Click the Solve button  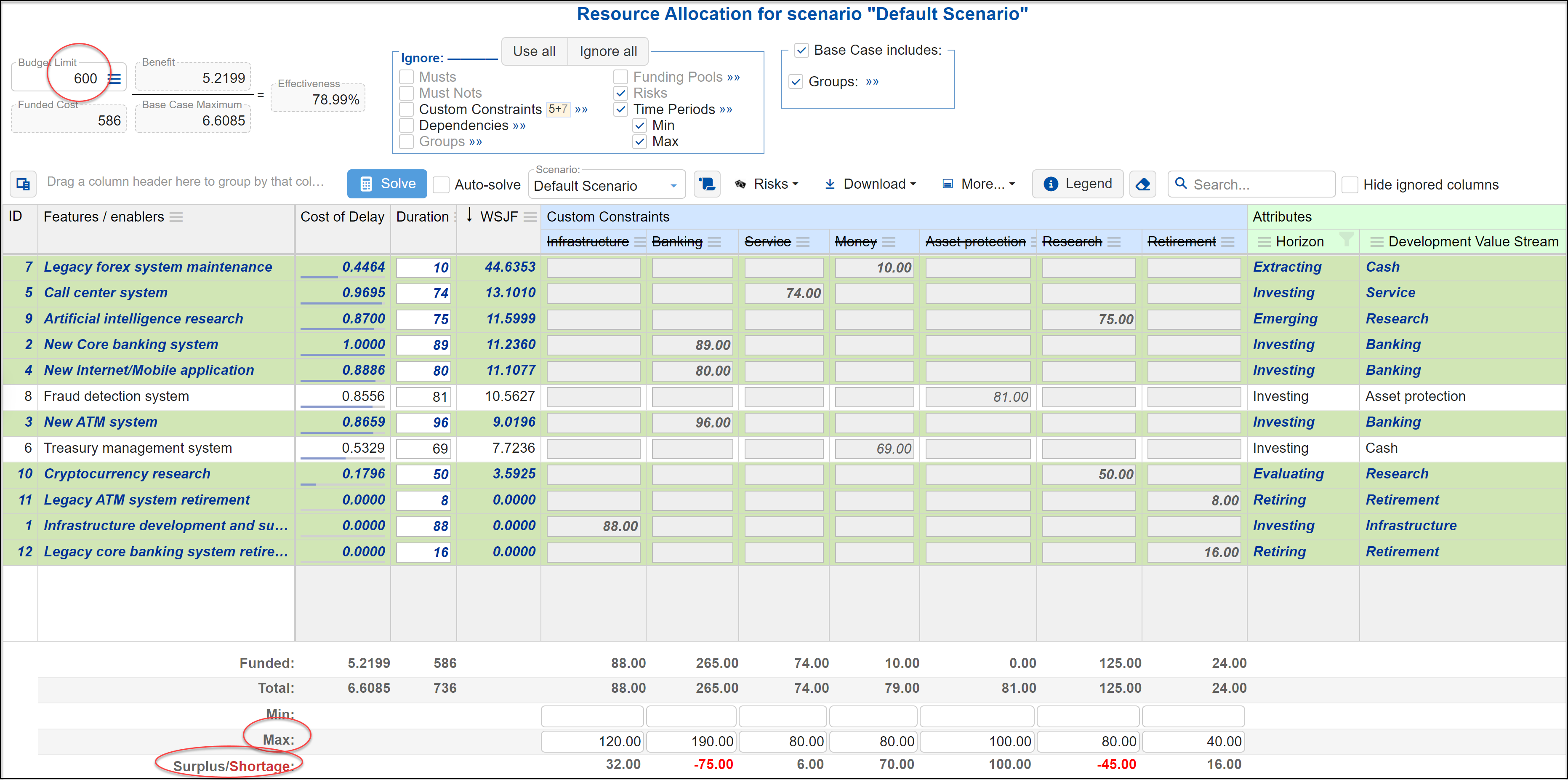pyautogui.click(x=387, y=184)
